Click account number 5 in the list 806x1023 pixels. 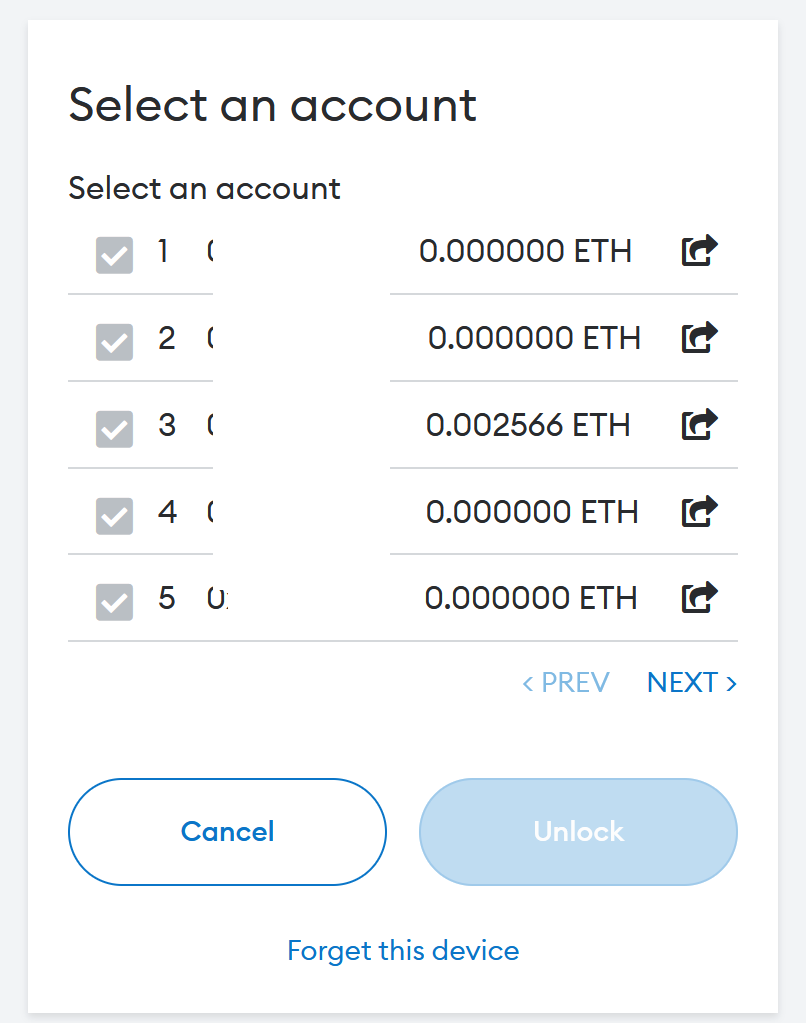(x=166, y=598)
